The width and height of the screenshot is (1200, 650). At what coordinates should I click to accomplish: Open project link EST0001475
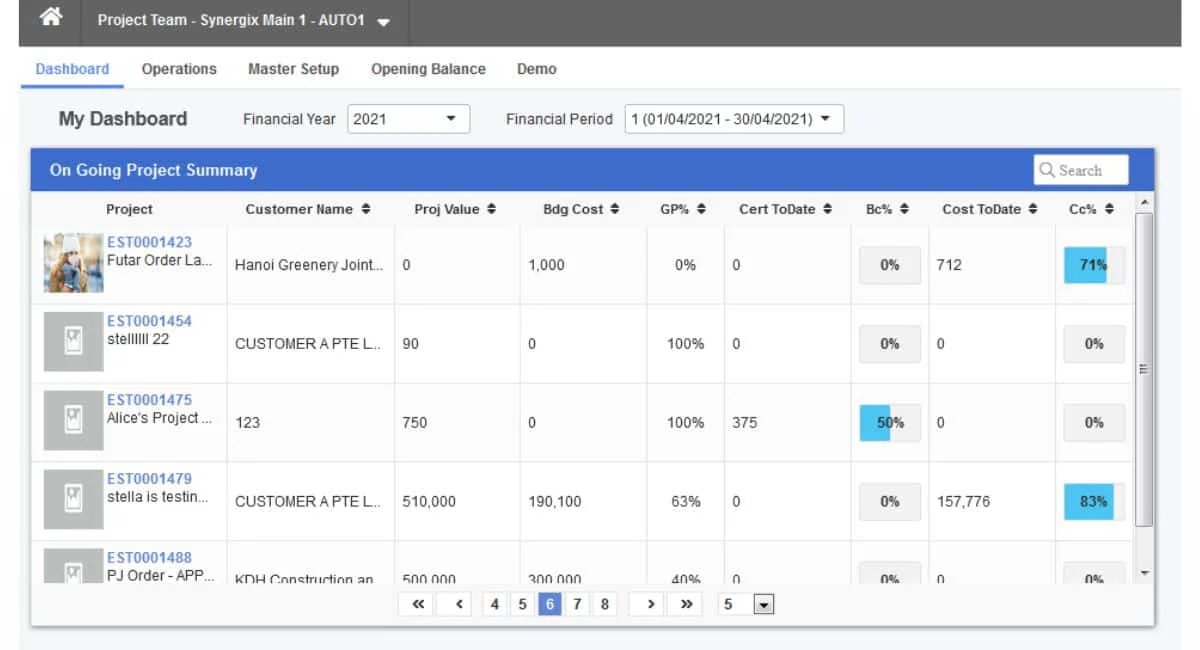point(149,400)
